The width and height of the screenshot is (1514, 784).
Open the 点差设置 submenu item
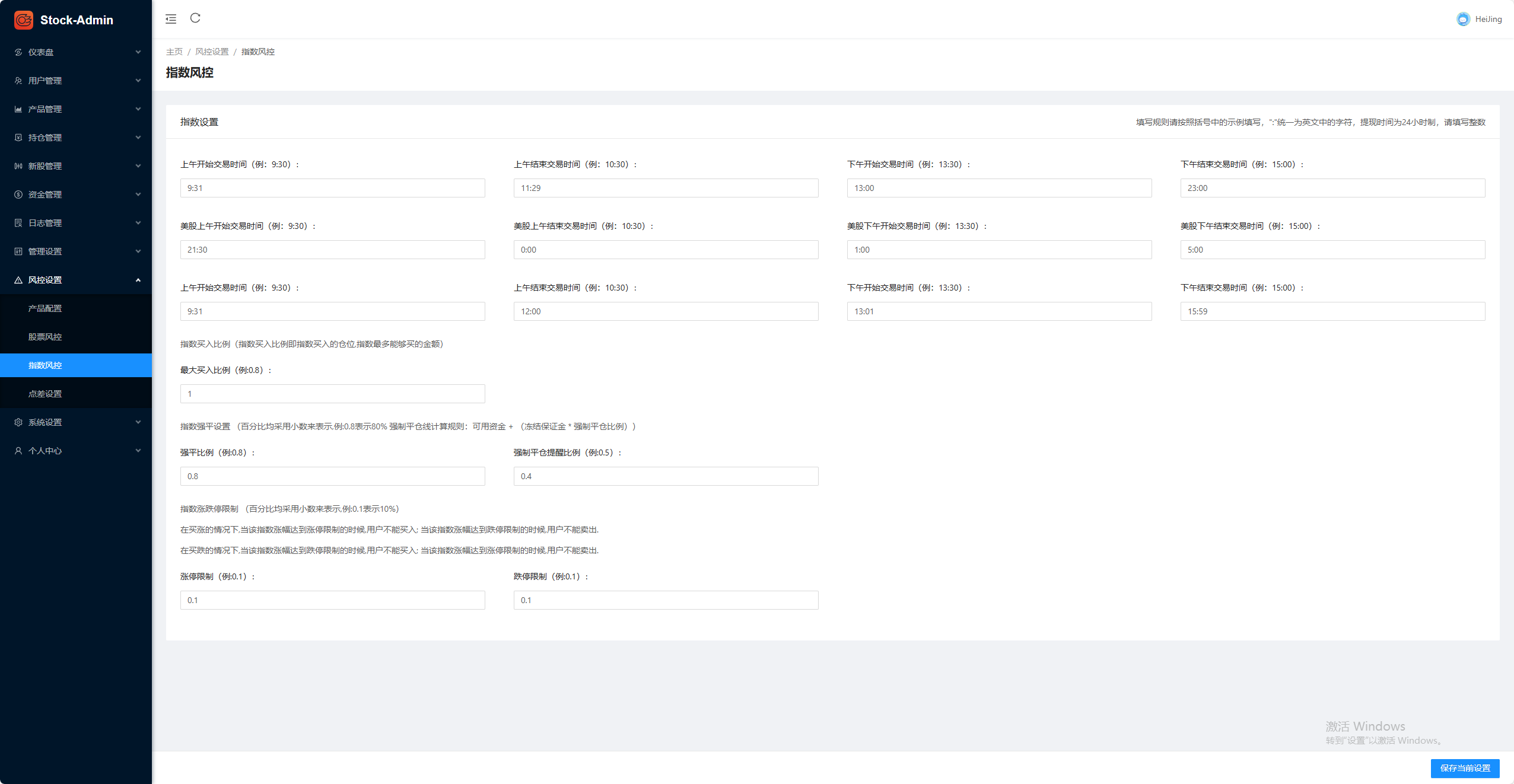(45, 394)
